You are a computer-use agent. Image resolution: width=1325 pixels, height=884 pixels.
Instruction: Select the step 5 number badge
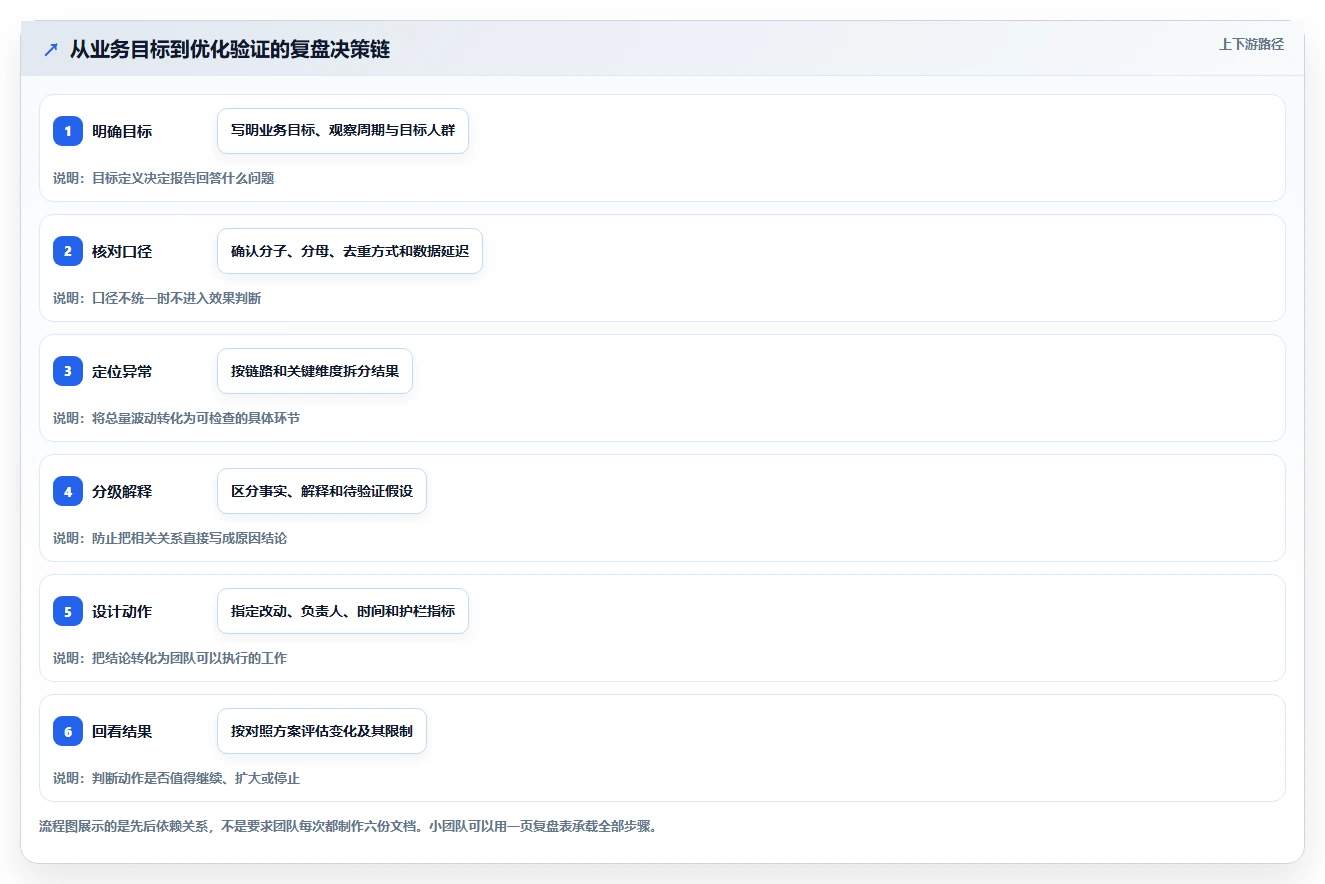coord(68,611)
